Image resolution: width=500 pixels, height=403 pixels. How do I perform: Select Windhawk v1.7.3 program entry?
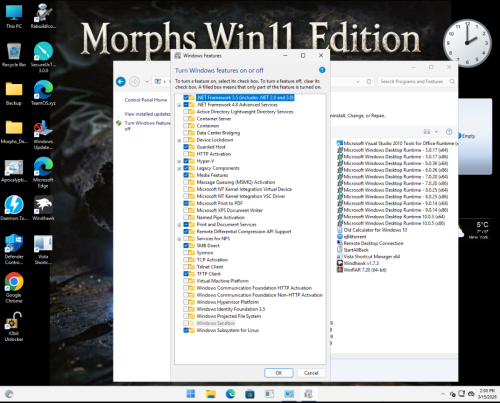click(x=361, y=263)
